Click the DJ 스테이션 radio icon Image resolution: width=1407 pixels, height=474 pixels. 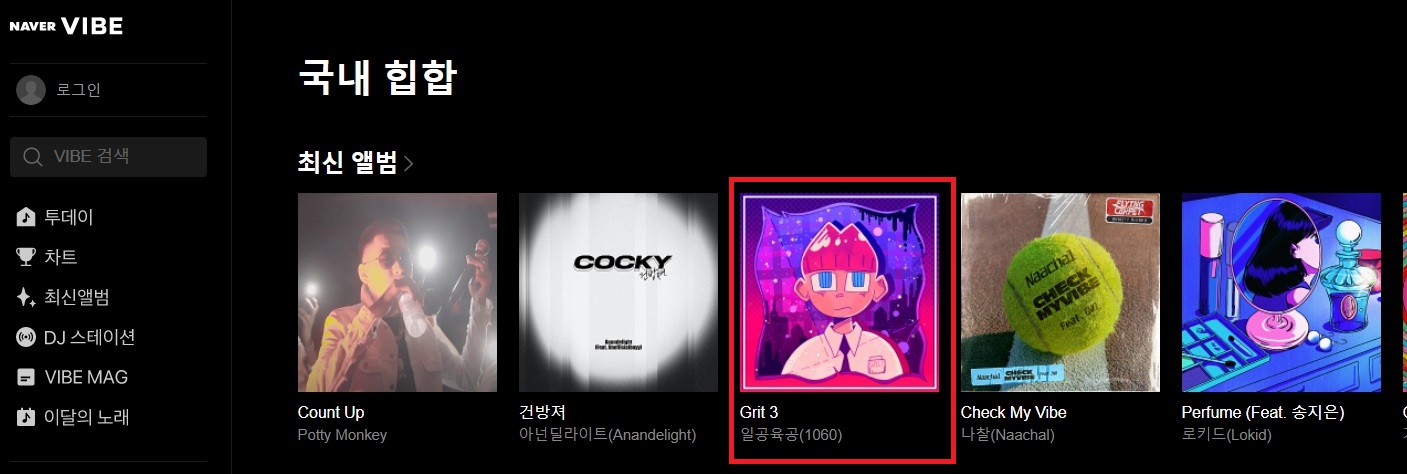(26, 337)
